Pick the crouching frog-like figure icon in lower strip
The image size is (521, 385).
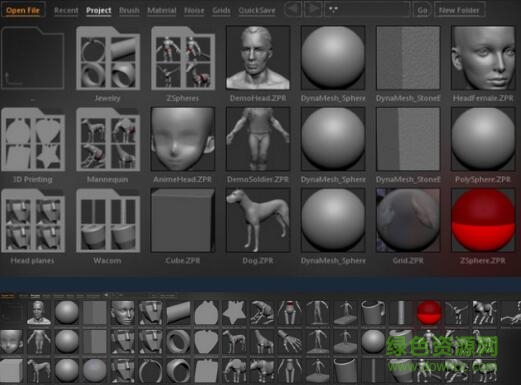(262, 312)
